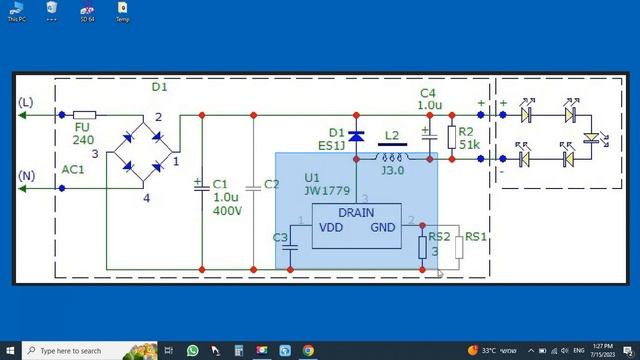Click the L2 inductor coil symbol

click(x=392, y=157)
